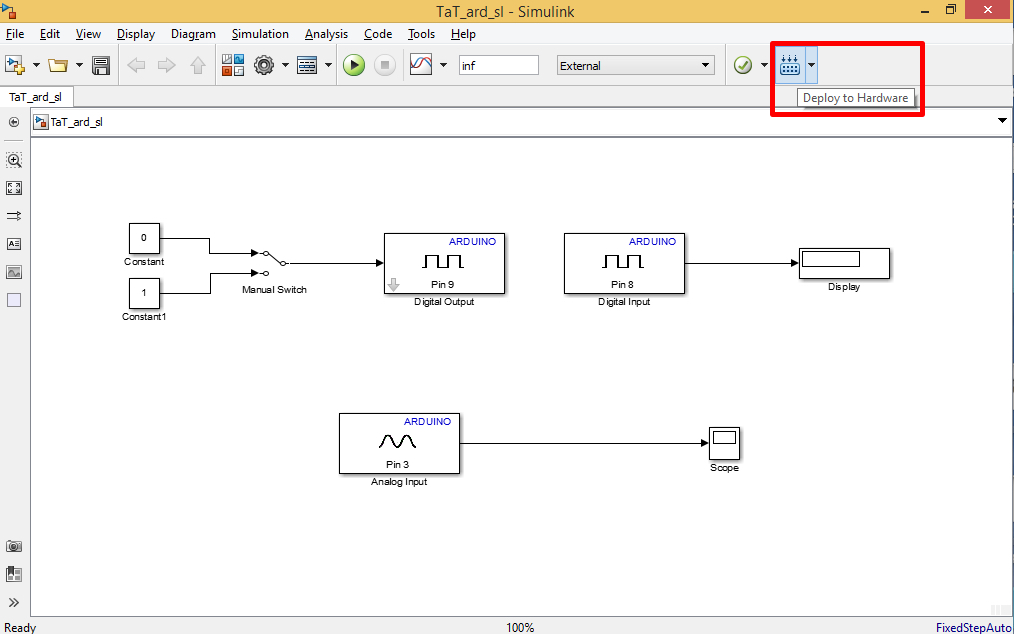
Task: Select the Digital Output Pin 9 block
Action: (444, 263)
